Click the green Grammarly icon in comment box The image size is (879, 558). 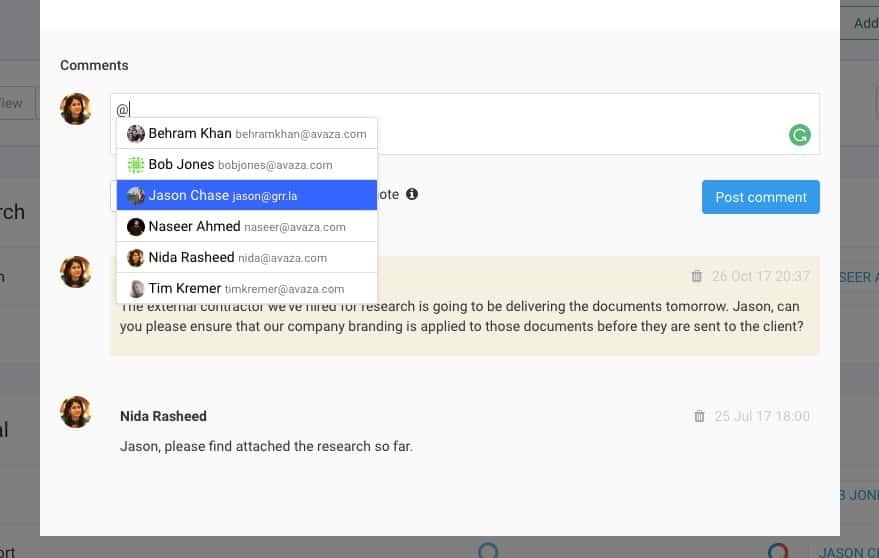[799, 135]
